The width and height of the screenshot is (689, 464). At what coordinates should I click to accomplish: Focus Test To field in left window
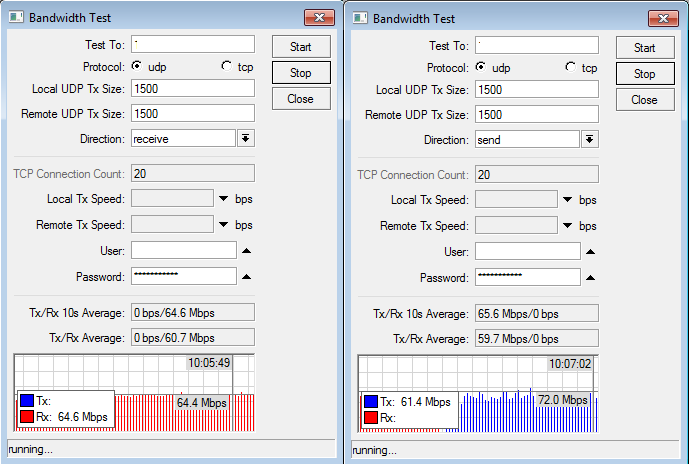click(193, 44)
